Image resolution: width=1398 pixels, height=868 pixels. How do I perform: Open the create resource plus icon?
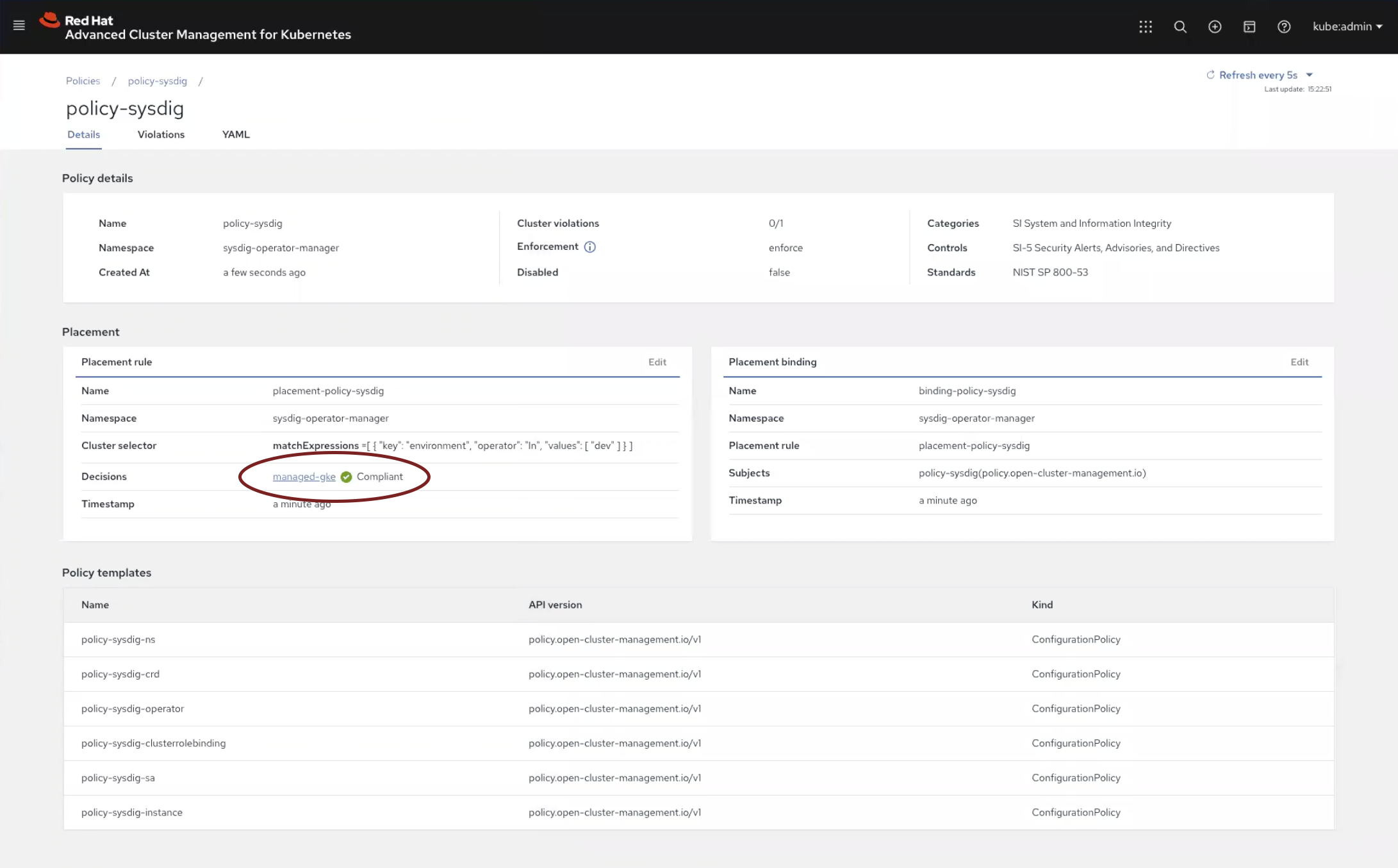1215,27
